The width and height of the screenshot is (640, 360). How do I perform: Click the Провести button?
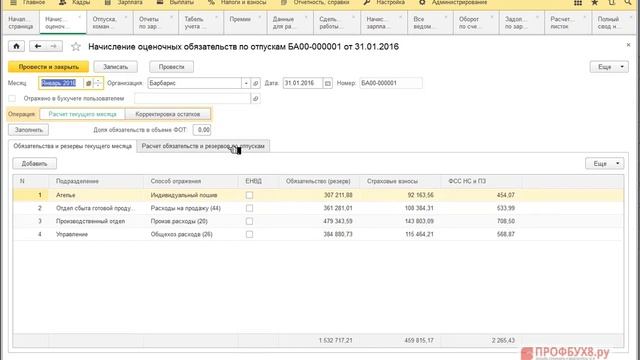(x=171, y=67)
